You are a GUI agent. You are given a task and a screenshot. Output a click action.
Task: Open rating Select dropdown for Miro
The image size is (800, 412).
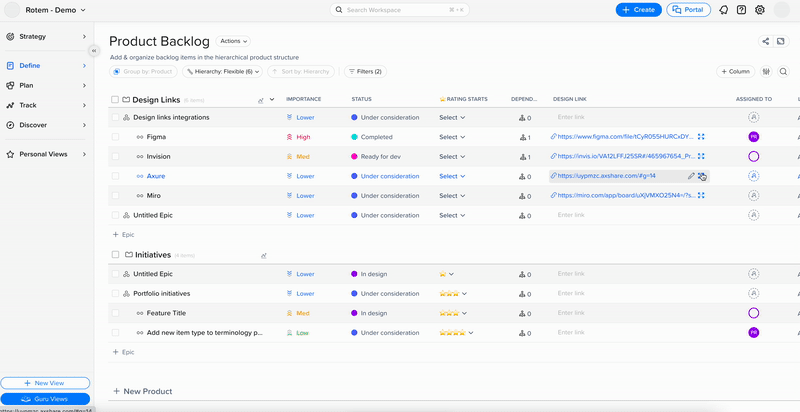coord(451,196)
